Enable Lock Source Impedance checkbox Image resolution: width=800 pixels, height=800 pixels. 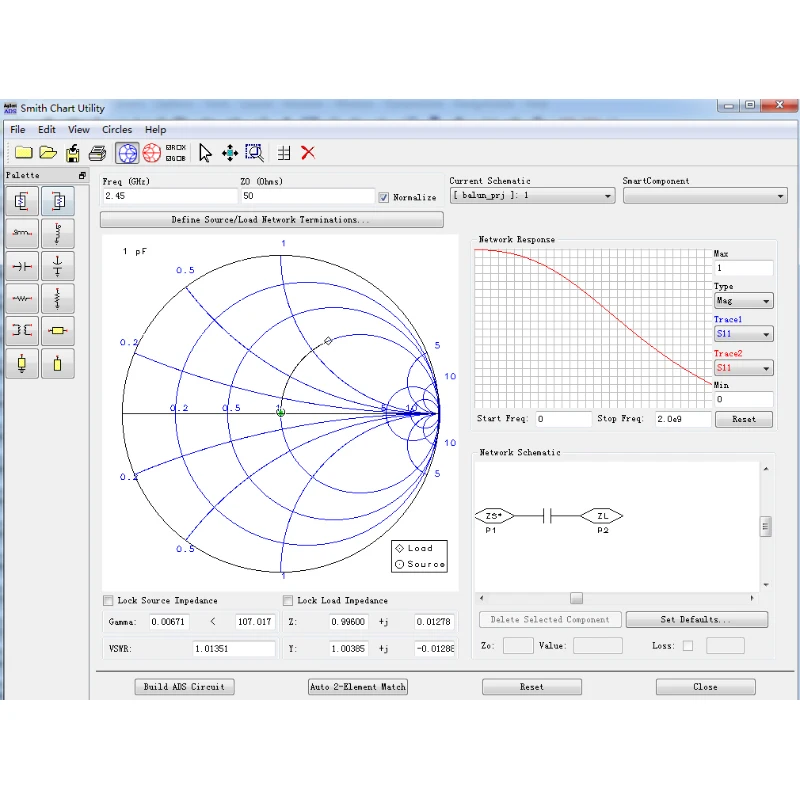click(x=108, y=601)
